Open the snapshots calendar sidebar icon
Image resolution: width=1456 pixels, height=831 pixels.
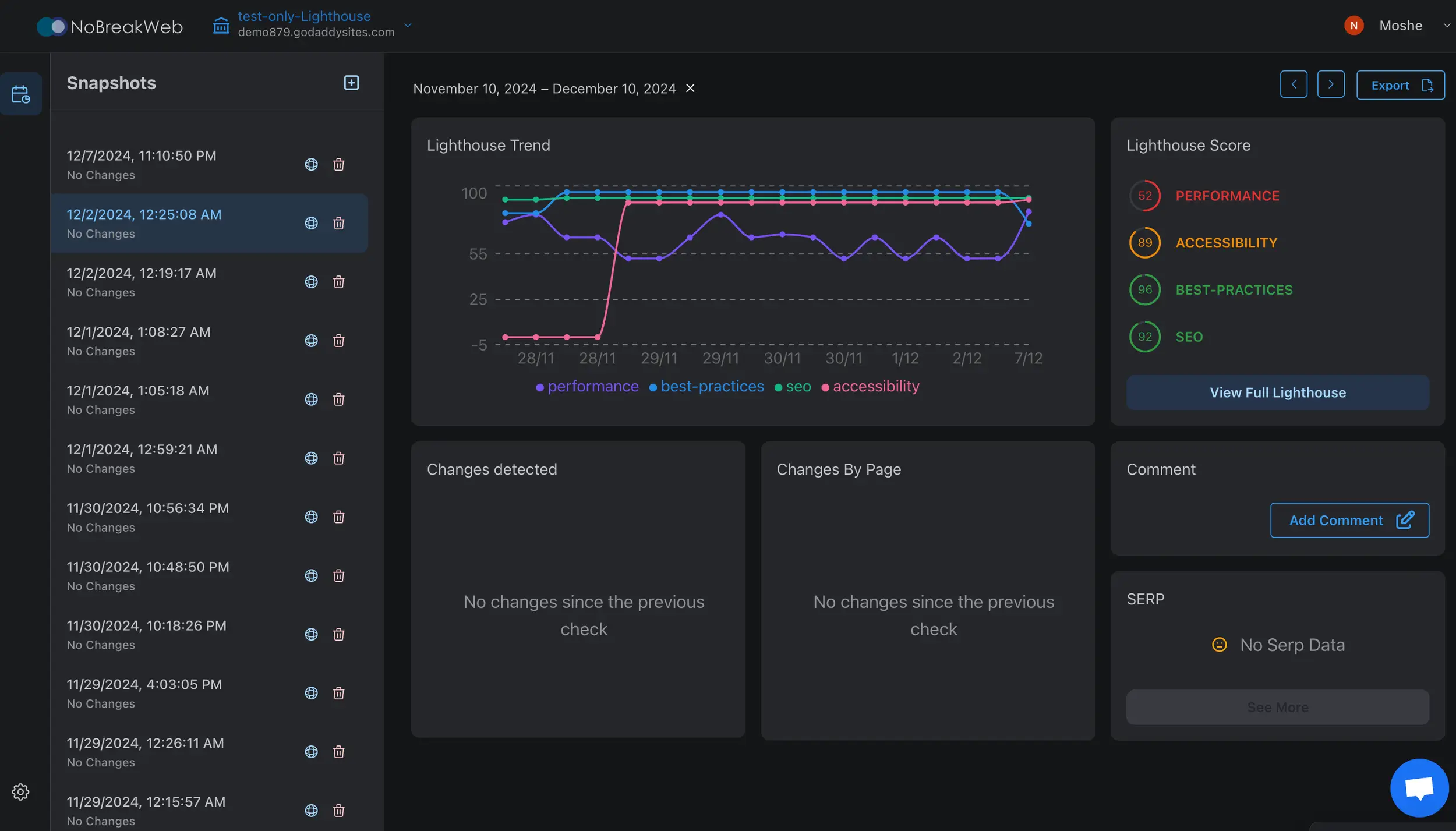pyautogui.click(x=21, y=94)
